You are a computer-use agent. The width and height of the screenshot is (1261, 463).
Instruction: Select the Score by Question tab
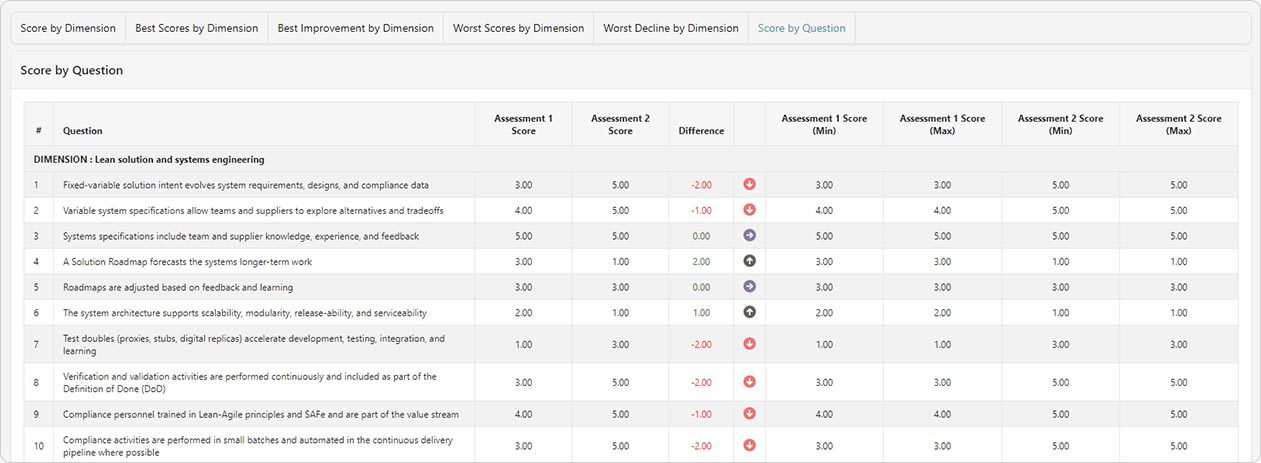click(x=802, y=28)
